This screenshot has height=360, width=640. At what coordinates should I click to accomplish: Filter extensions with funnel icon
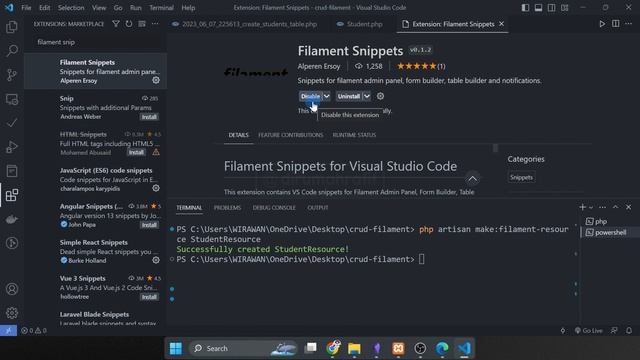[x=116, y=24]
